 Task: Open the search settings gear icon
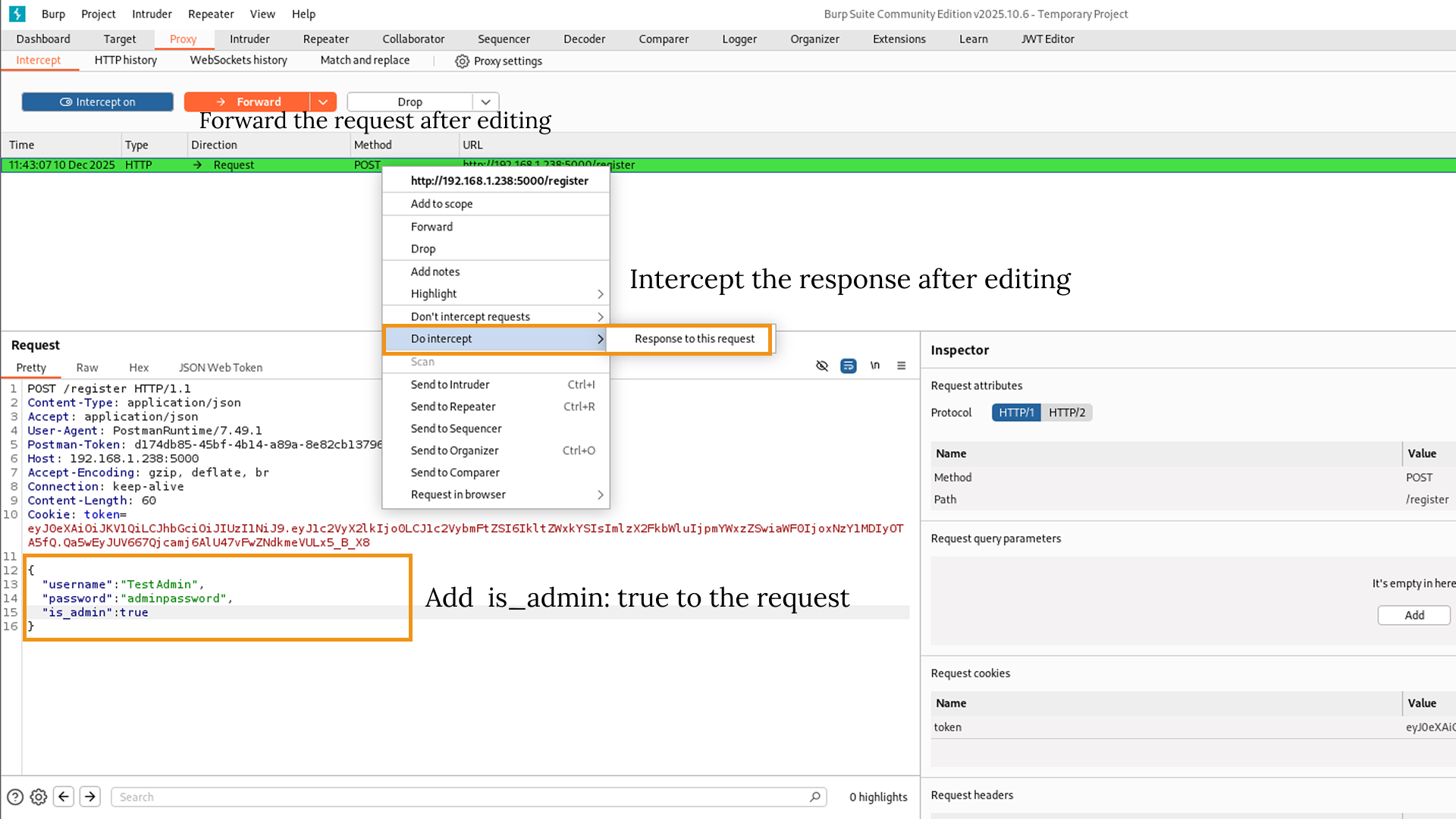tap(39, 796)
